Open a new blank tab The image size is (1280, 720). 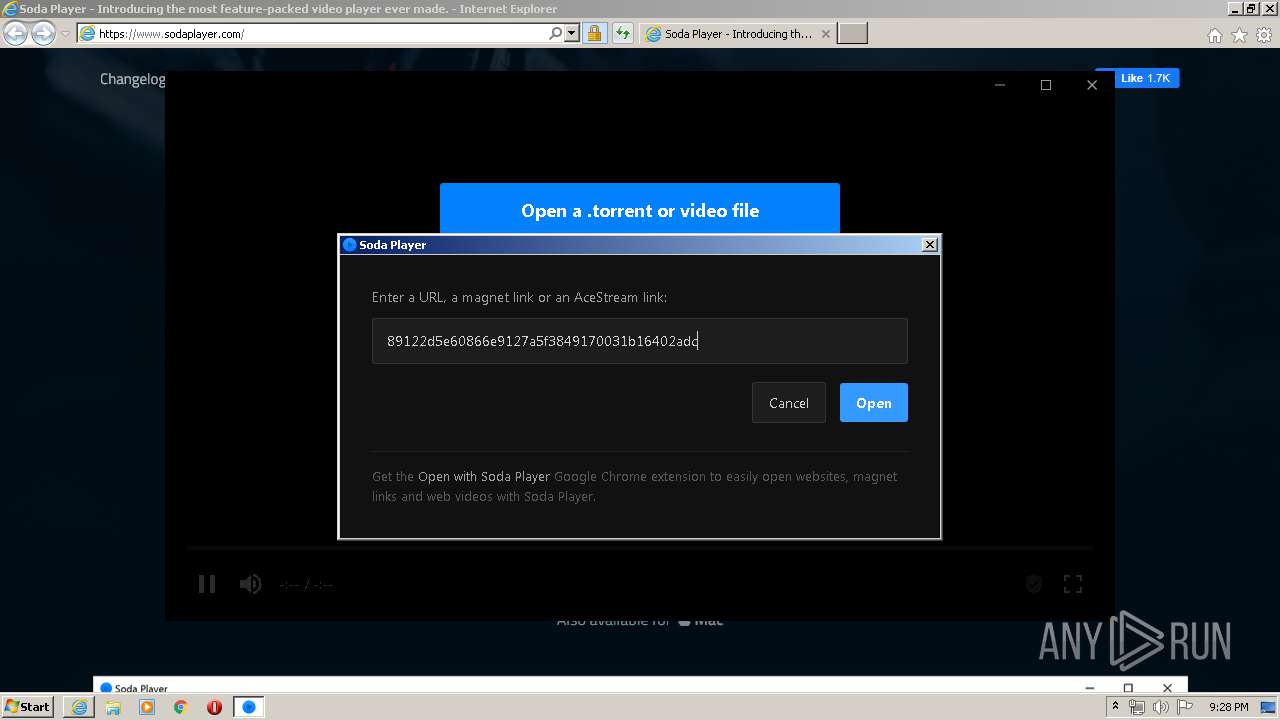coord(852,34)
